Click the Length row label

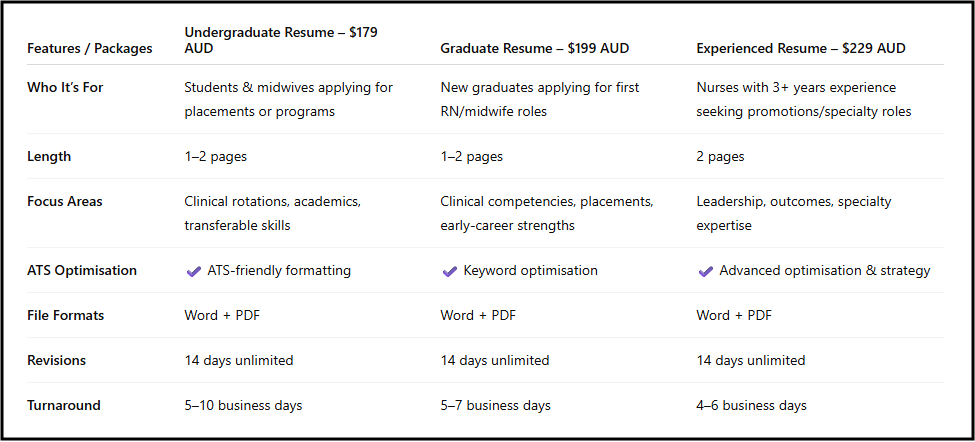(49, 157)
